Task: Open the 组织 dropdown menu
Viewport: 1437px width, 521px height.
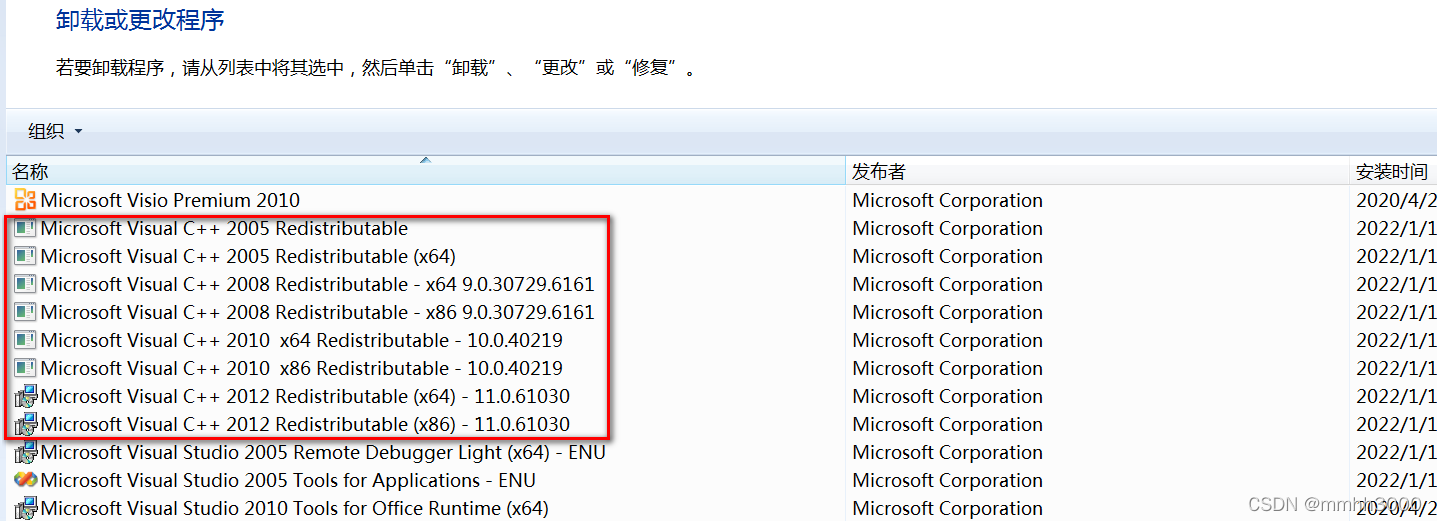Action: (x=55, y=131)
